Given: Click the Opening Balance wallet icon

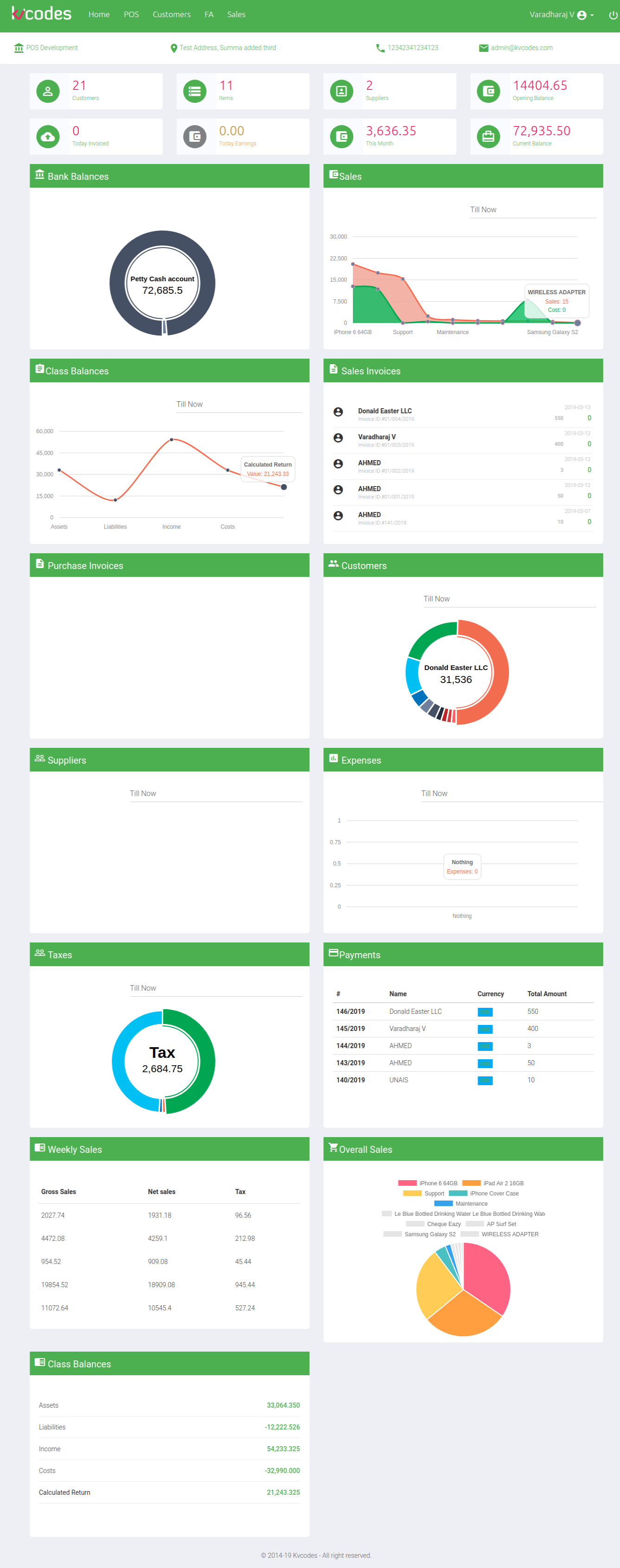Looking at the screenshot, I should click(488, 91).
